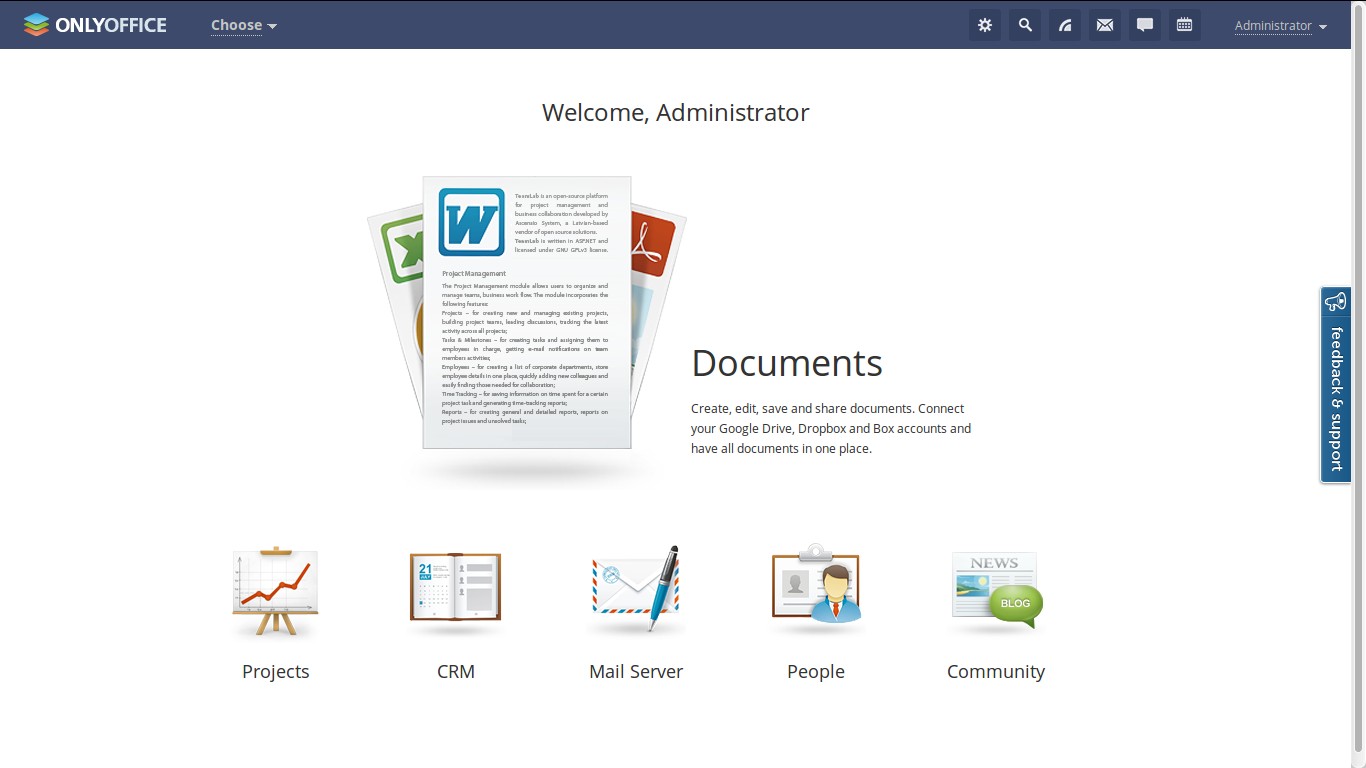Open the feedback & support side tab
The image size is (1366, 768).
(1336, 385)
